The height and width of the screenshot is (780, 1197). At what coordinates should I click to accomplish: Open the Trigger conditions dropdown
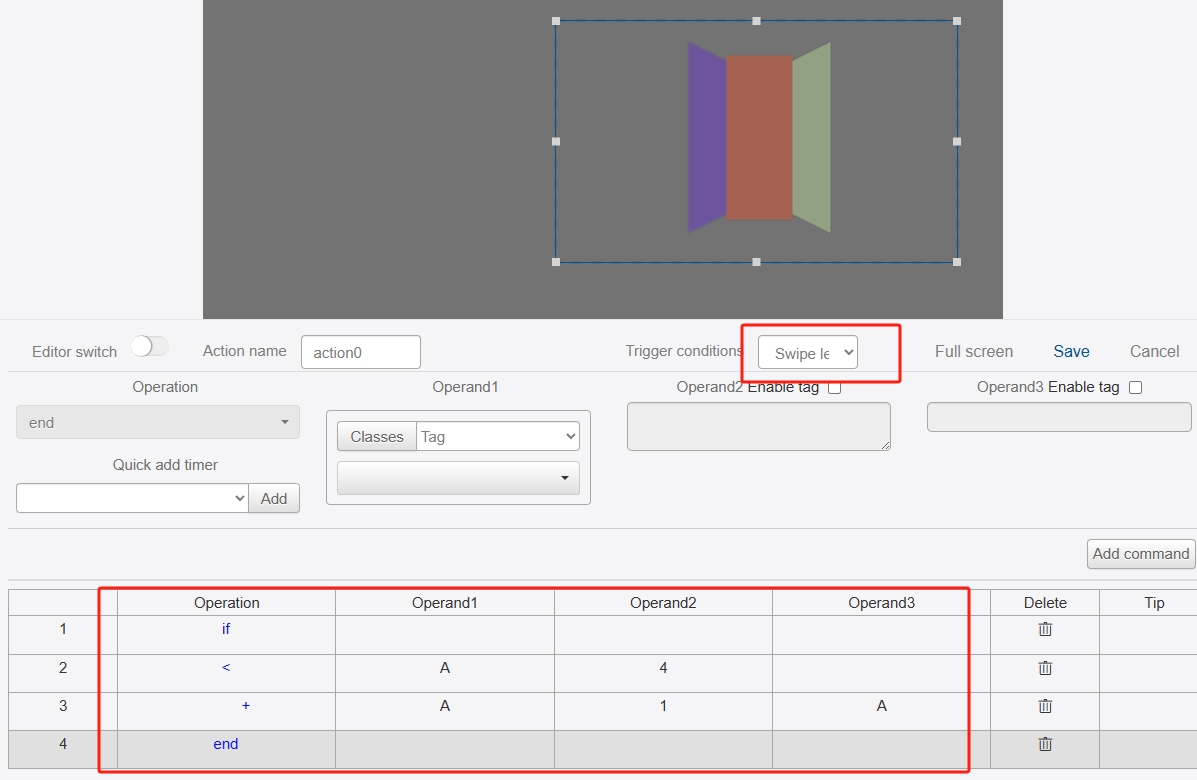[808, 353]
